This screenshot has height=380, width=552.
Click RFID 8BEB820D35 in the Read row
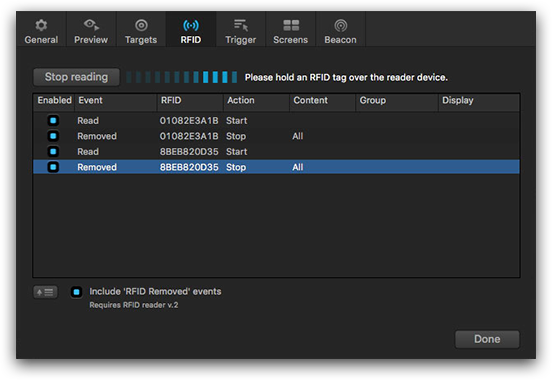tap(189, 152)
